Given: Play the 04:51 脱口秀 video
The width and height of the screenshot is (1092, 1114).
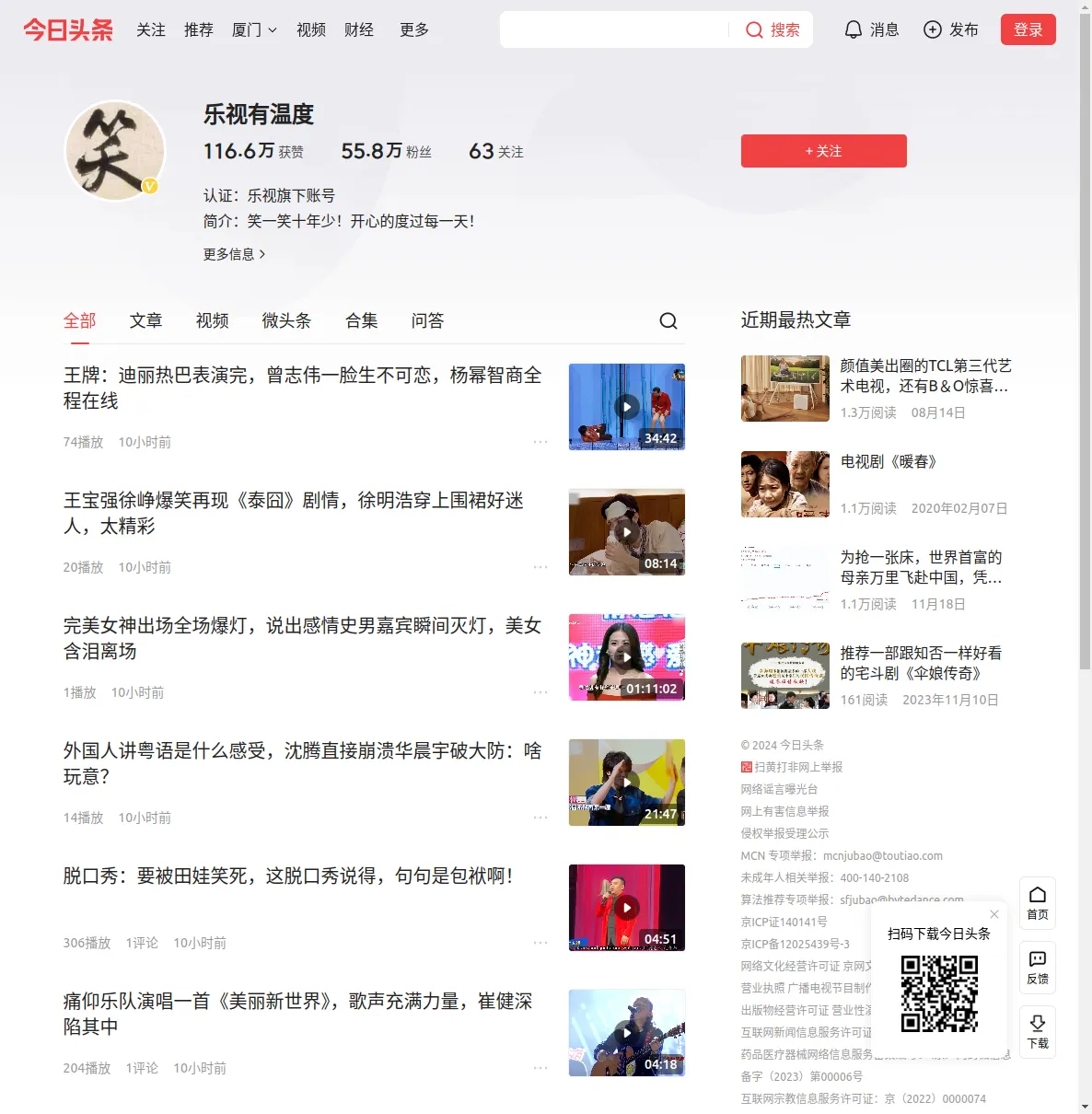Looking at the screenshot, I should pos(627,908).
